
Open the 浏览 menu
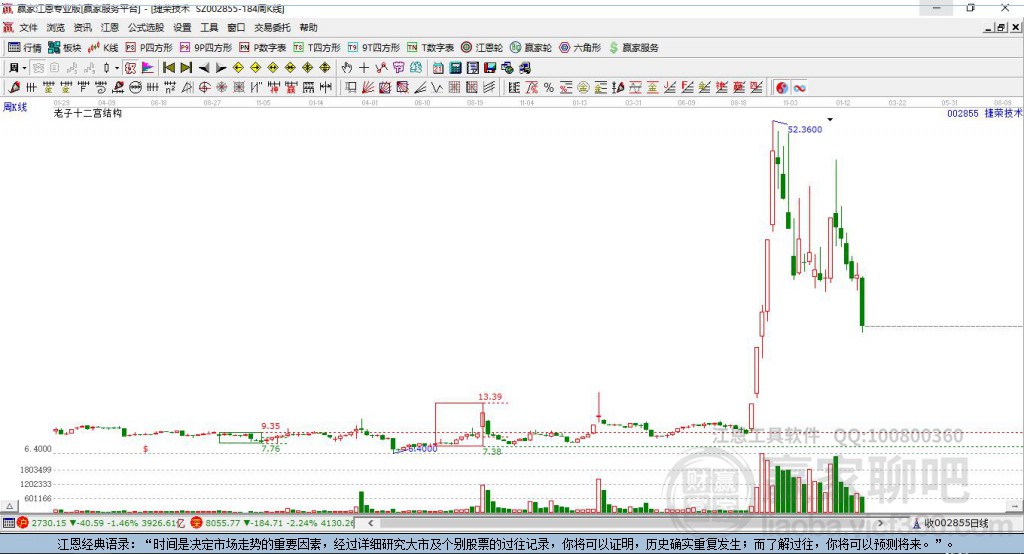(56, 27)
